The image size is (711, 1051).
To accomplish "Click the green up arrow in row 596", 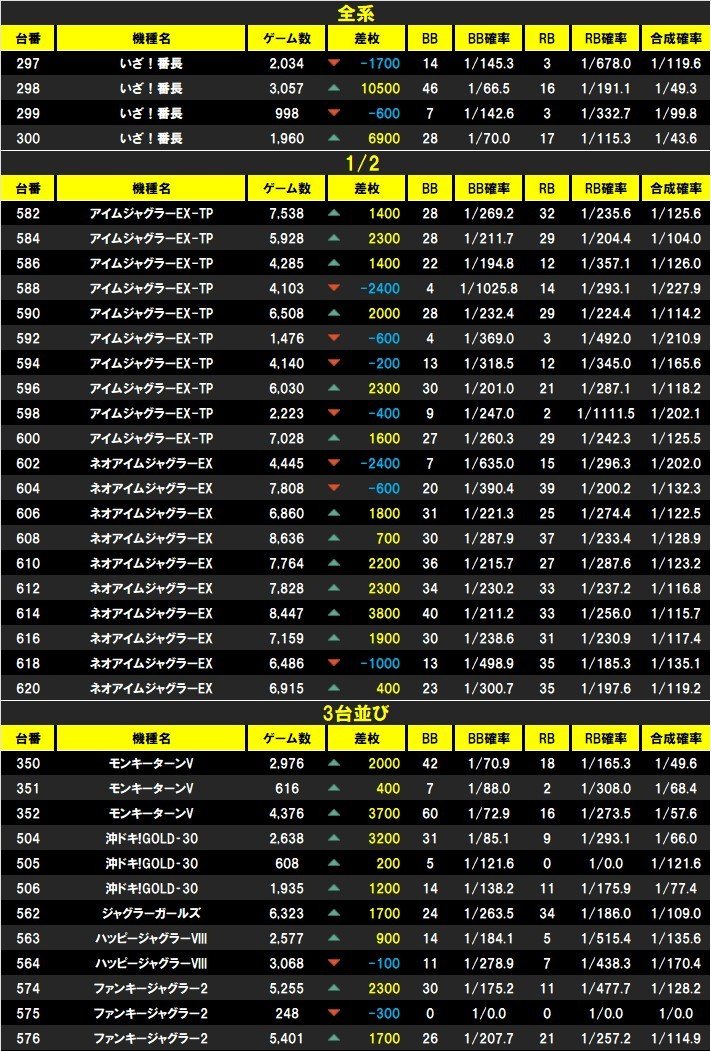I will 334,388.
